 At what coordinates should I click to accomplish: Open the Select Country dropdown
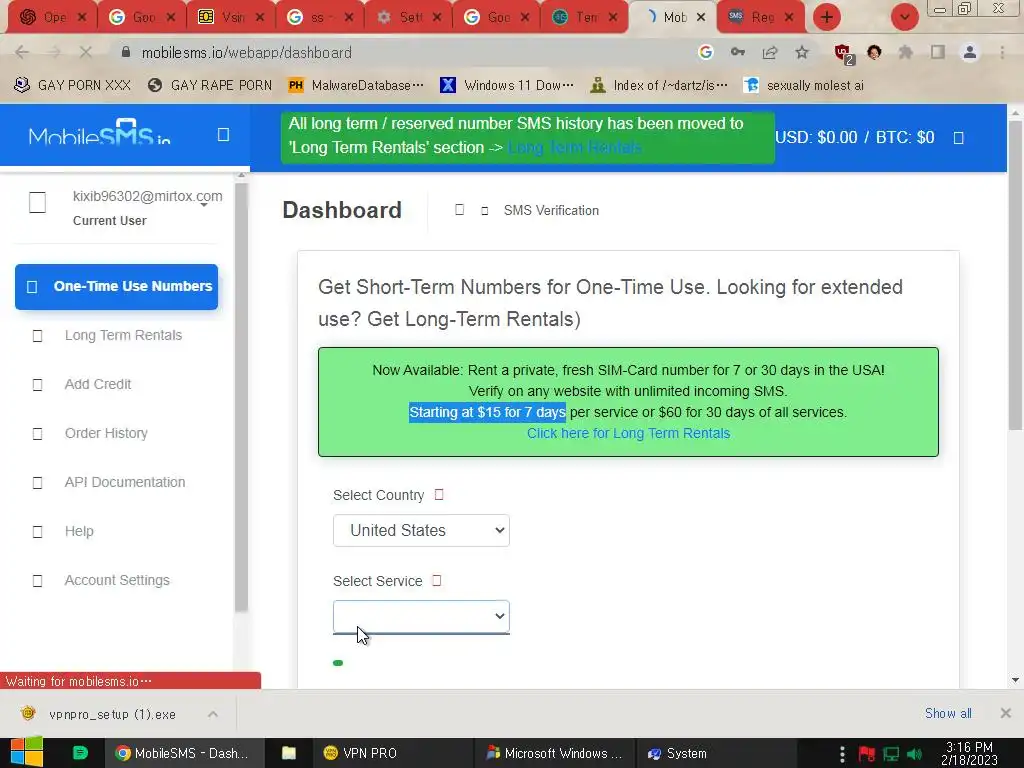[x=421, y=530]
